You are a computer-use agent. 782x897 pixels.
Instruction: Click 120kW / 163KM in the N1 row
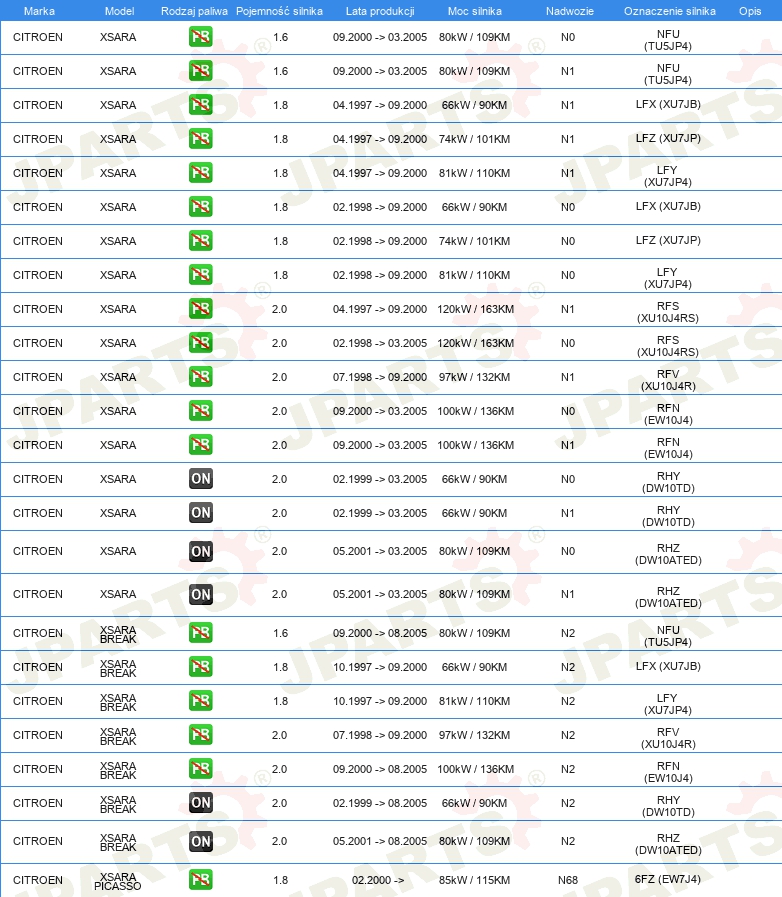[475, 309]
